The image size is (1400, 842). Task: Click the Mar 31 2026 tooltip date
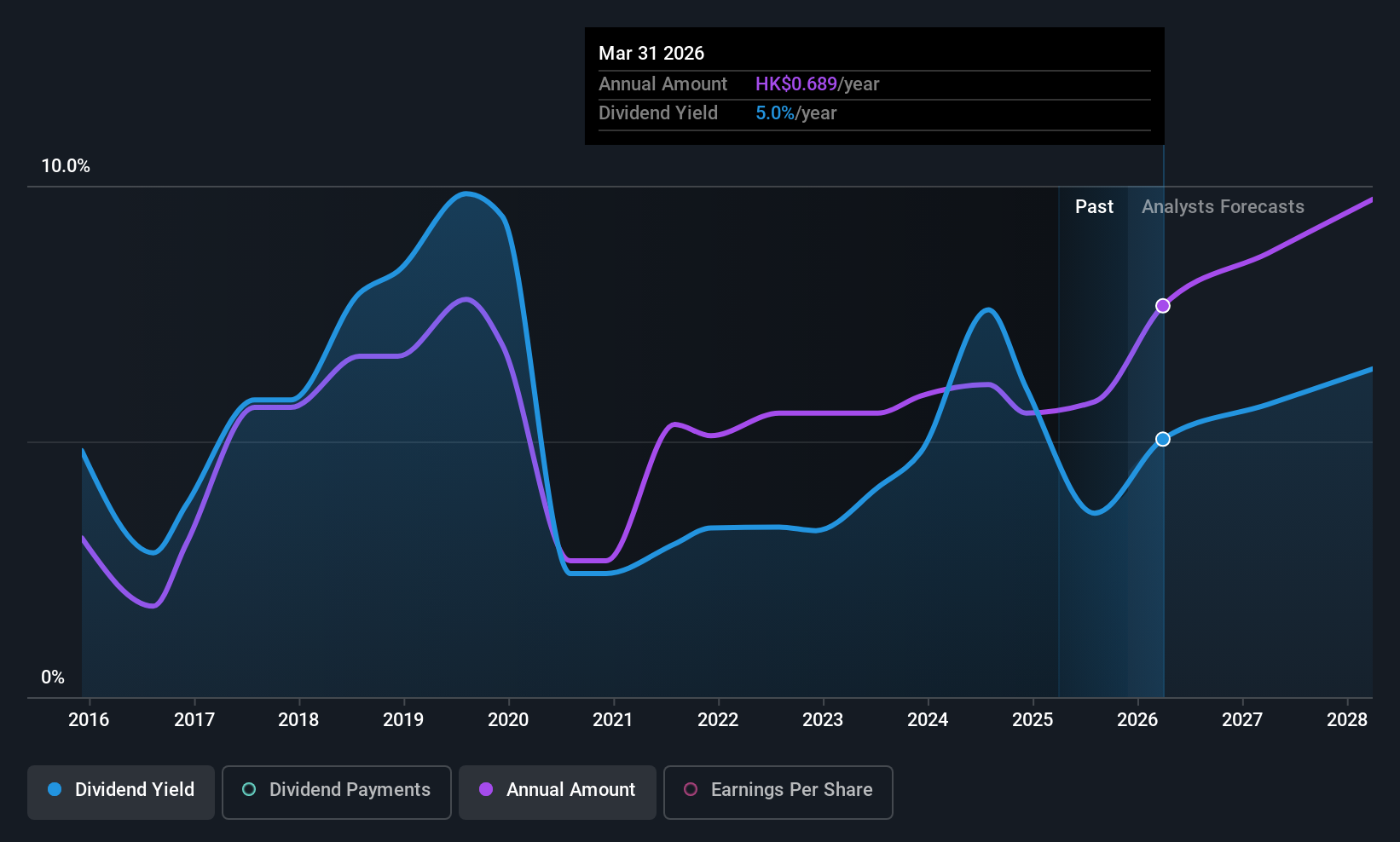(651, 53)
